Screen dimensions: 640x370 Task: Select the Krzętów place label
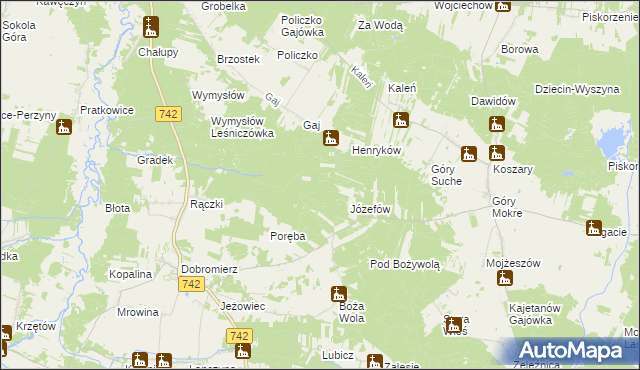[36, 326]
